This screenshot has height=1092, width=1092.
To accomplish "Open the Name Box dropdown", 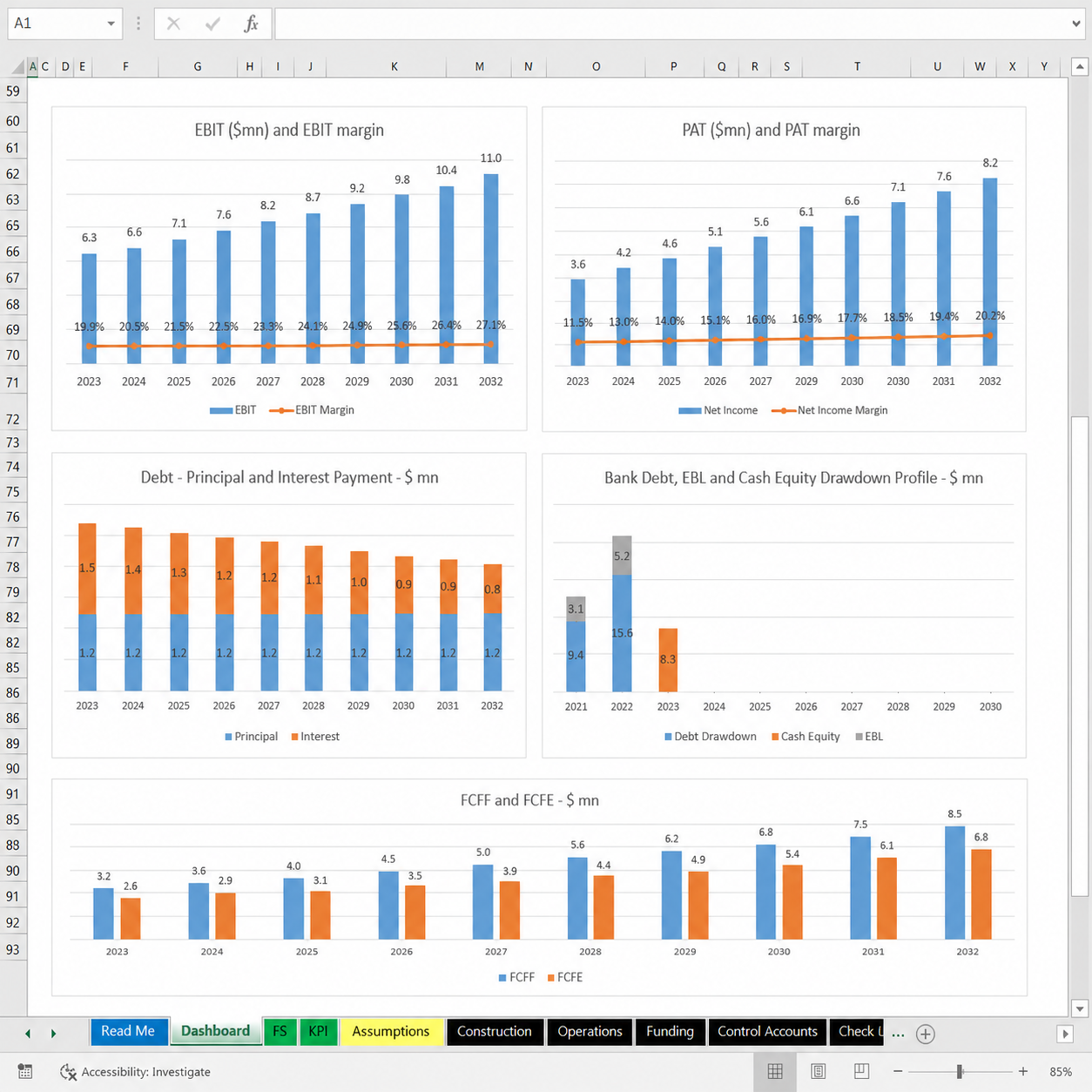I will click(111, 24).
